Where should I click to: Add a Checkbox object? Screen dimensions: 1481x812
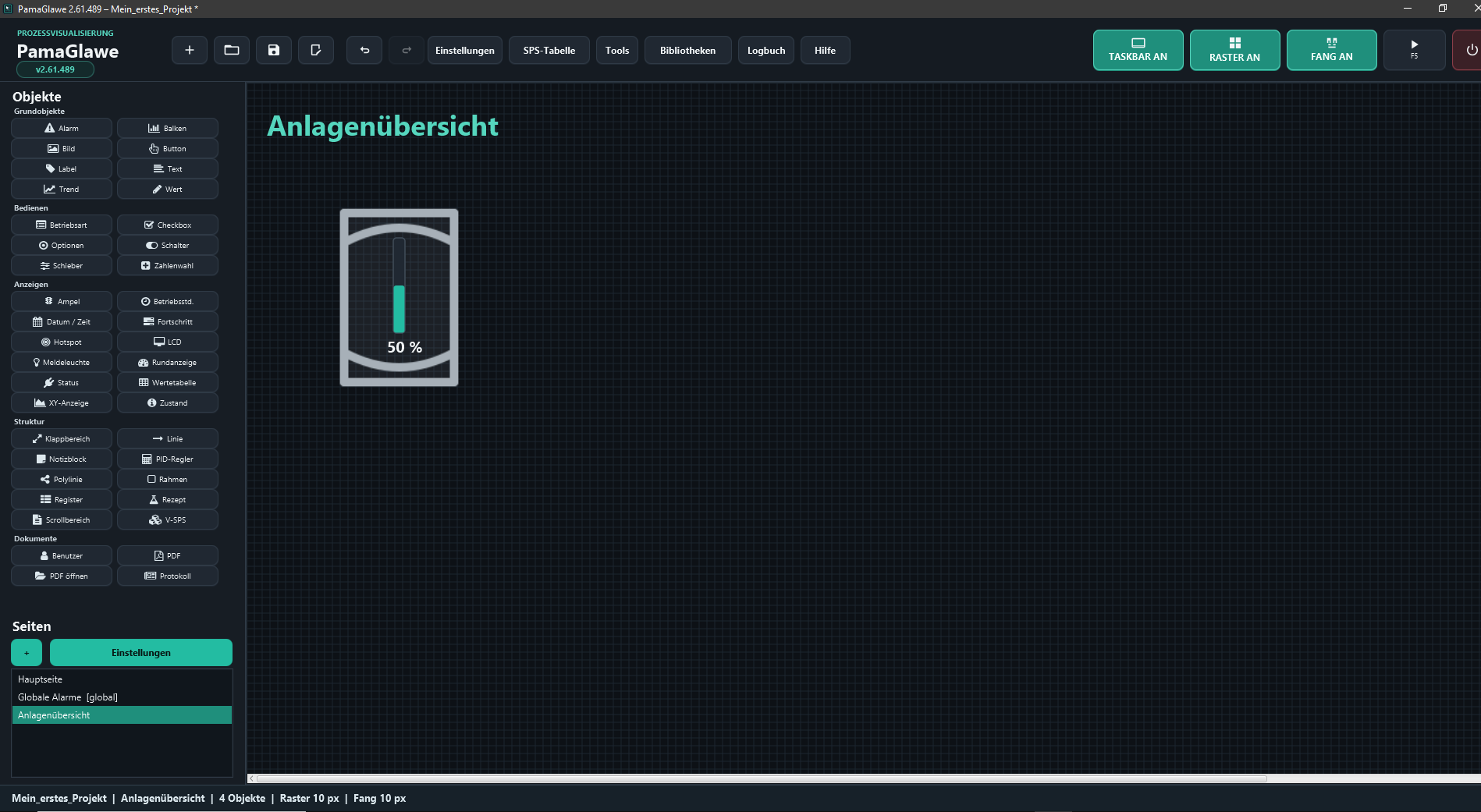[x=168, y=225]
